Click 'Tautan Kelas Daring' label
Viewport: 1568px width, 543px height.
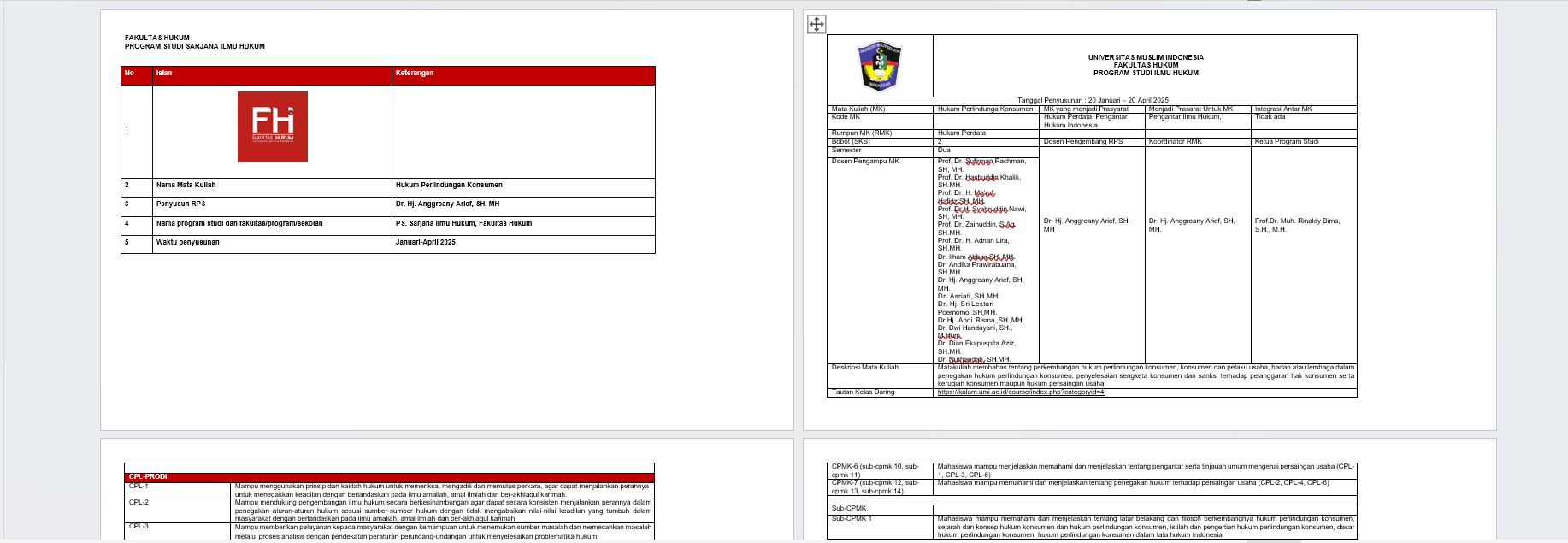pos(863,392)
